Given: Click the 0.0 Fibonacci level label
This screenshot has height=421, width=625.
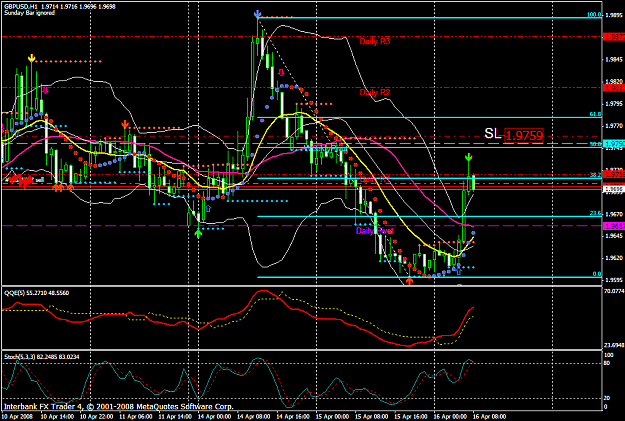Looking at the screenshot, I should tap(597, 274).
